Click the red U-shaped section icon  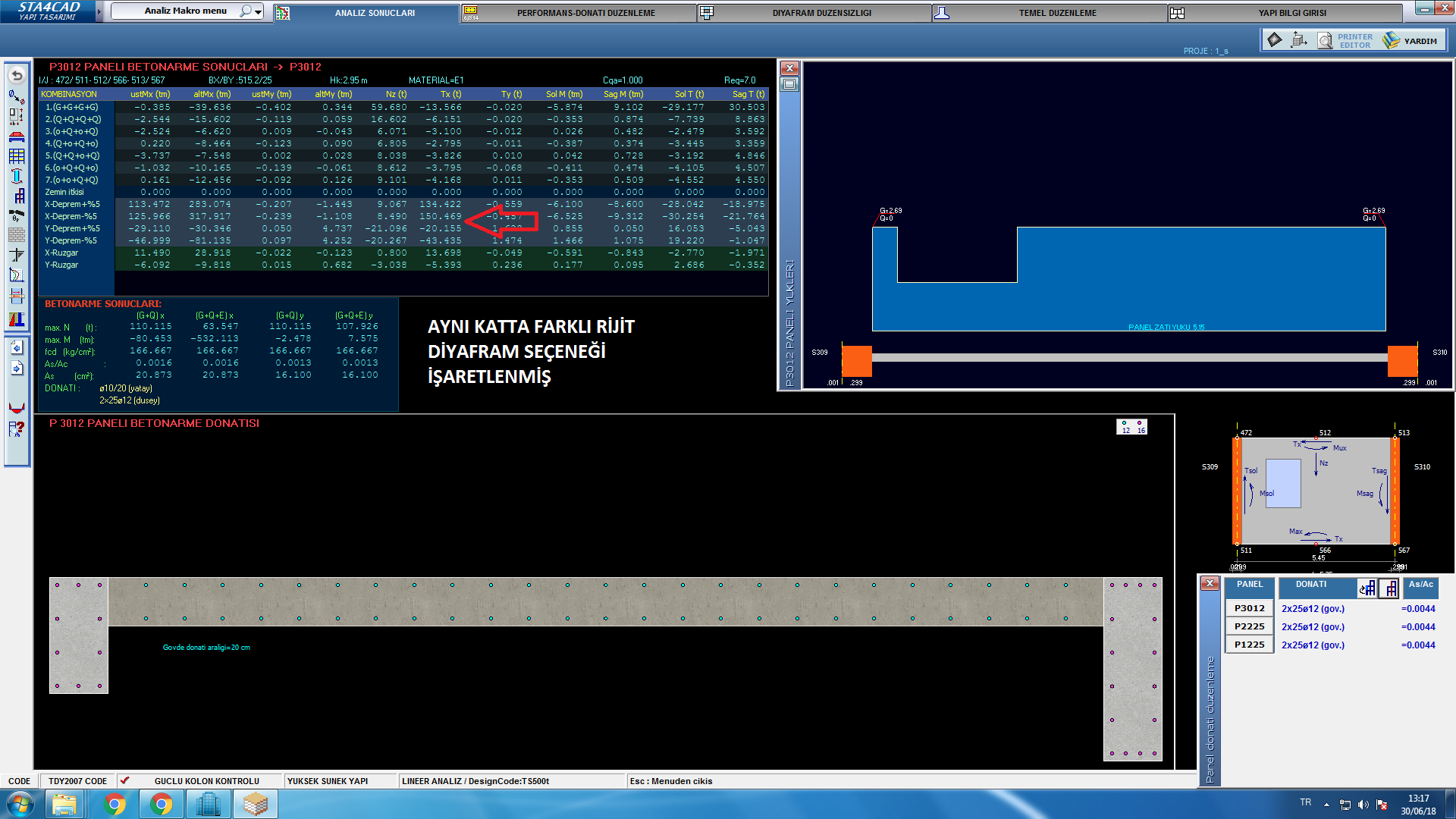(17, 408)
